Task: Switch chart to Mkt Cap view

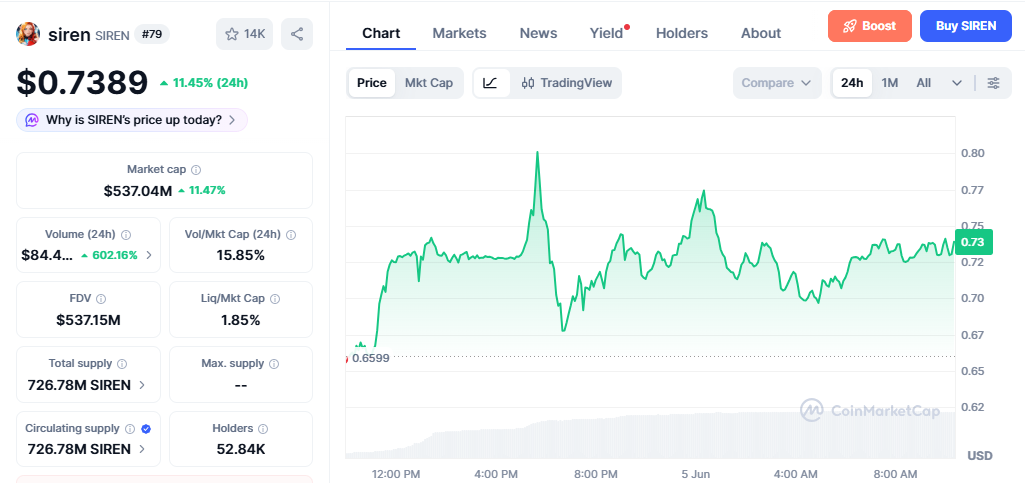Action: click(x=429, y=83)
